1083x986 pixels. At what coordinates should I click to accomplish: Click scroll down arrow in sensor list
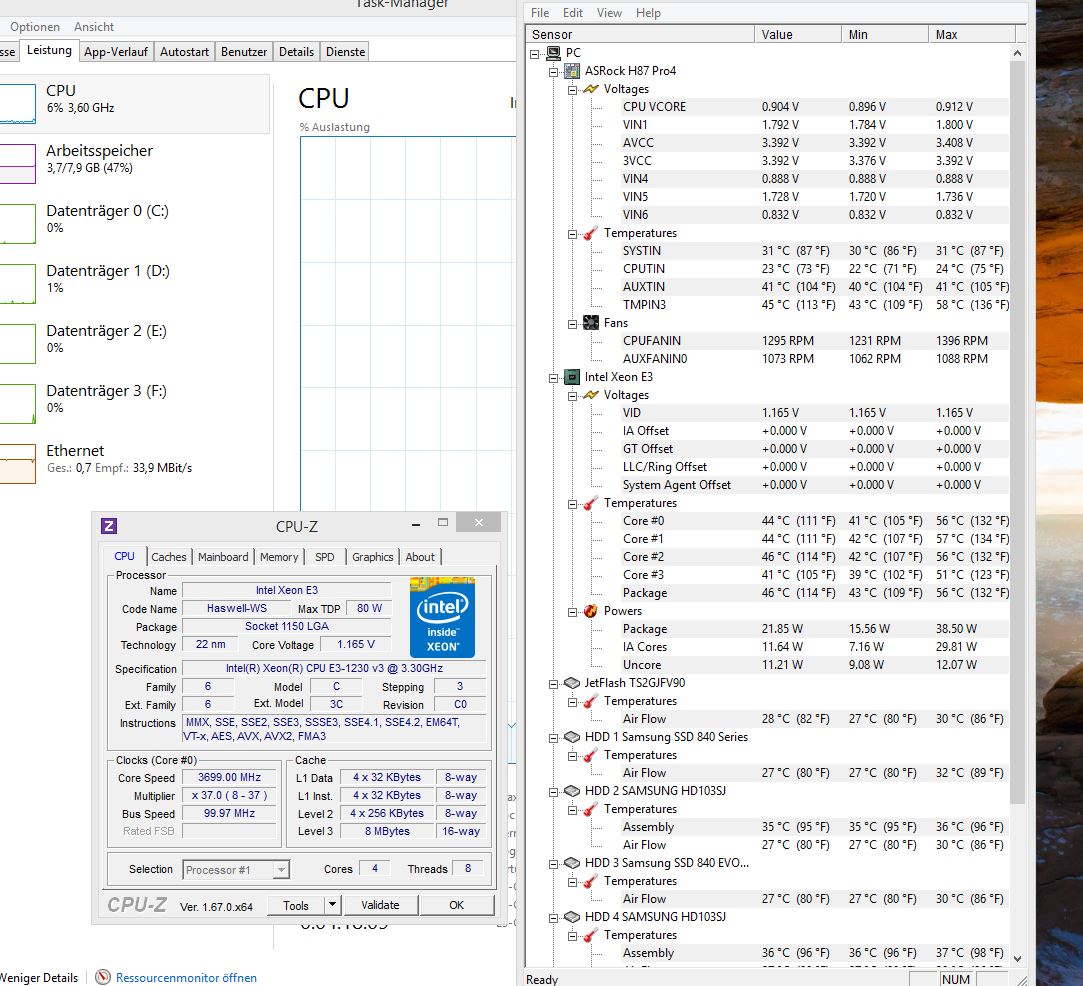coord(1017,958)
